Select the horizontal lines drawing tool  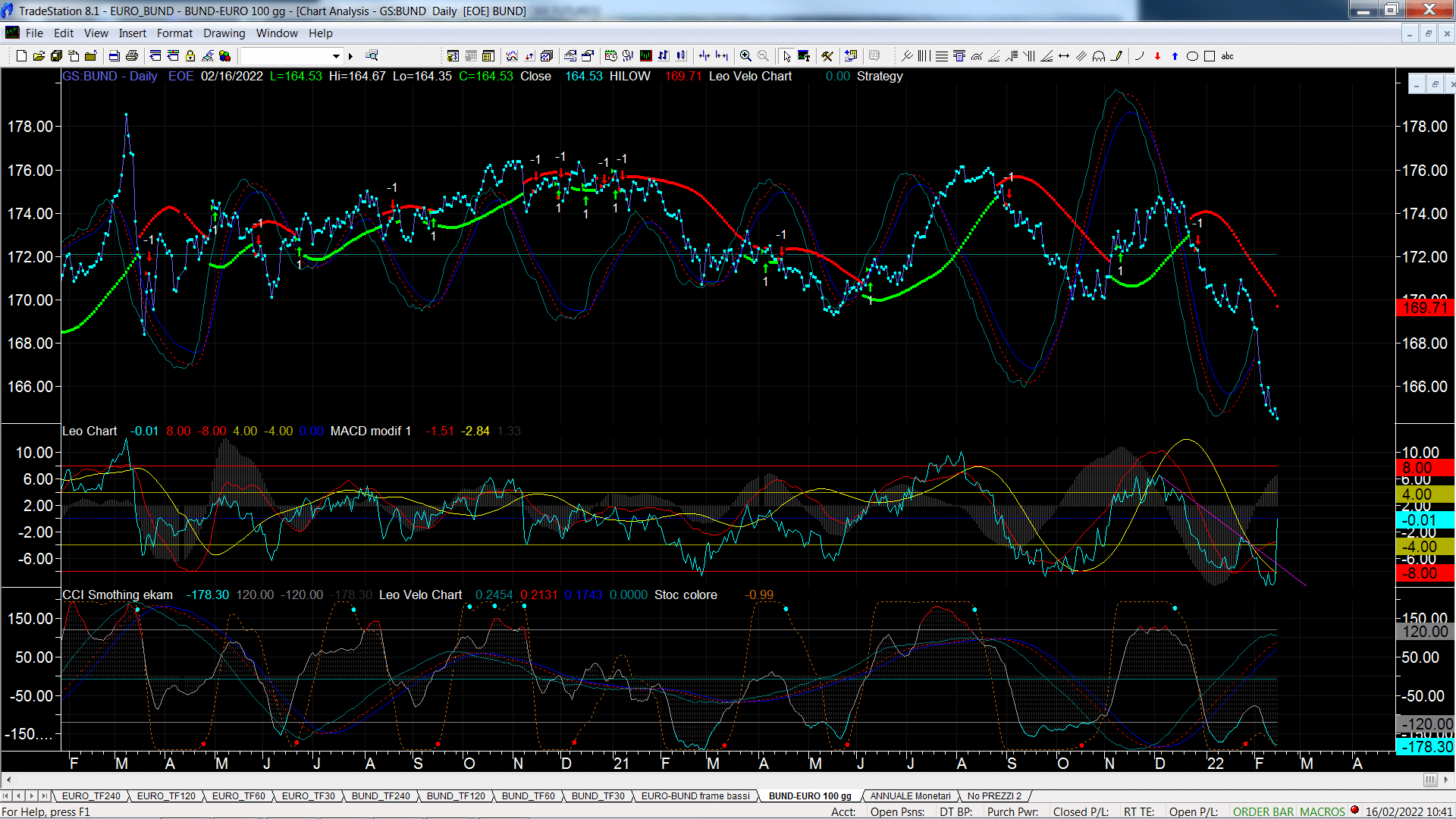(x=942, y=55)
